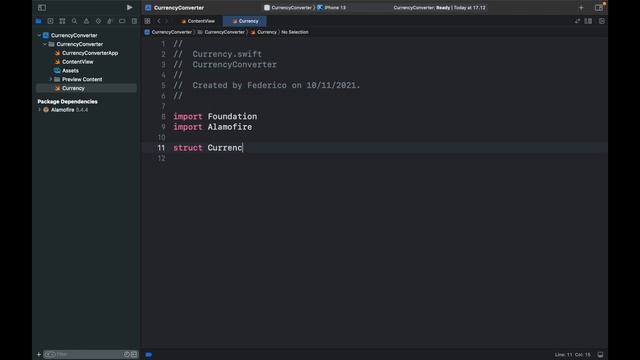The width and height of the screenshot is (640, 360).
Task: Click the import Alamofire line
Action: (x=213, y=127)
